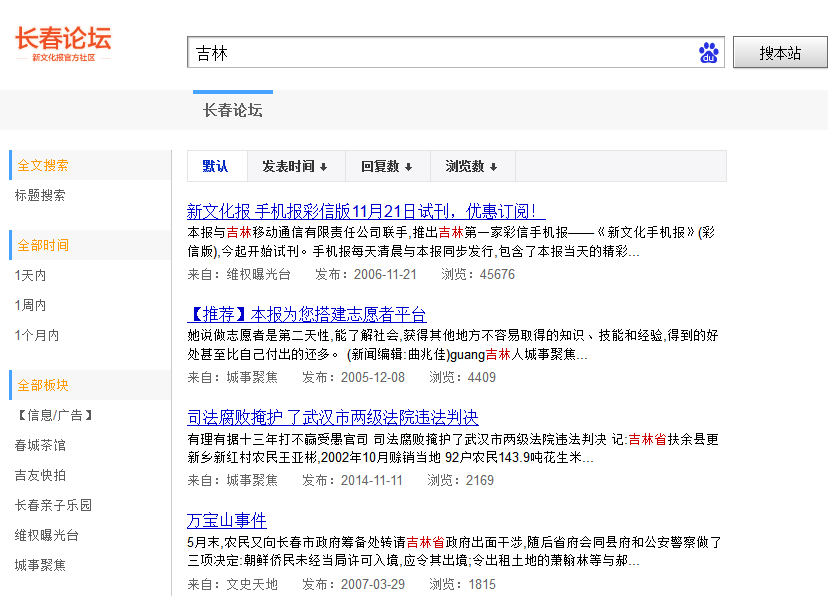Screen dimensions: 828x596
Task: Click source 维权曝光台 under first result
Action: tap(259, 275)
